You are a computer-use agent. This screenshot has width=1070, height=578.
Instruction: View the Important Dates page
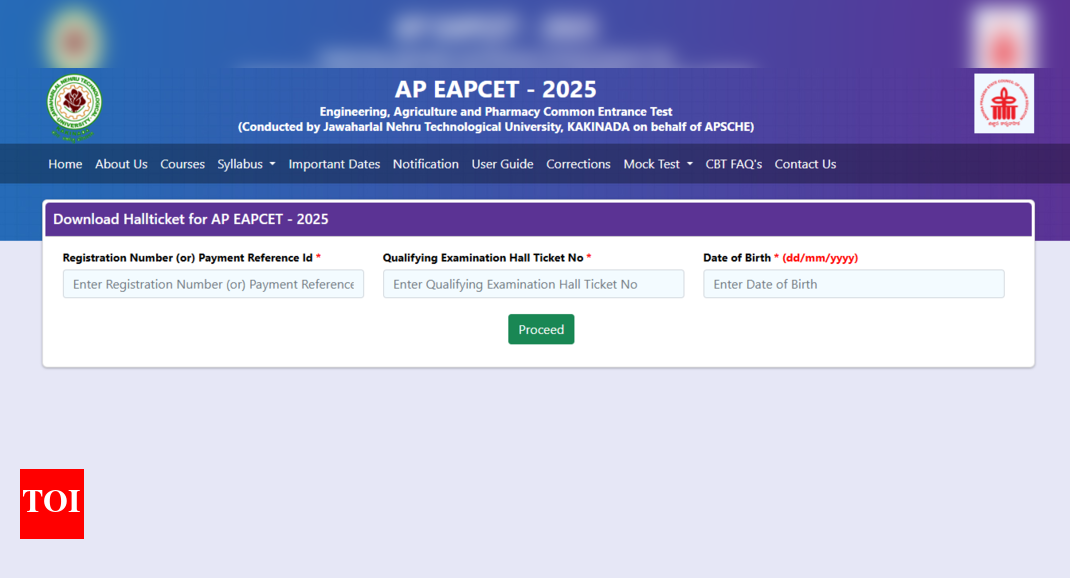pos(334,164)
